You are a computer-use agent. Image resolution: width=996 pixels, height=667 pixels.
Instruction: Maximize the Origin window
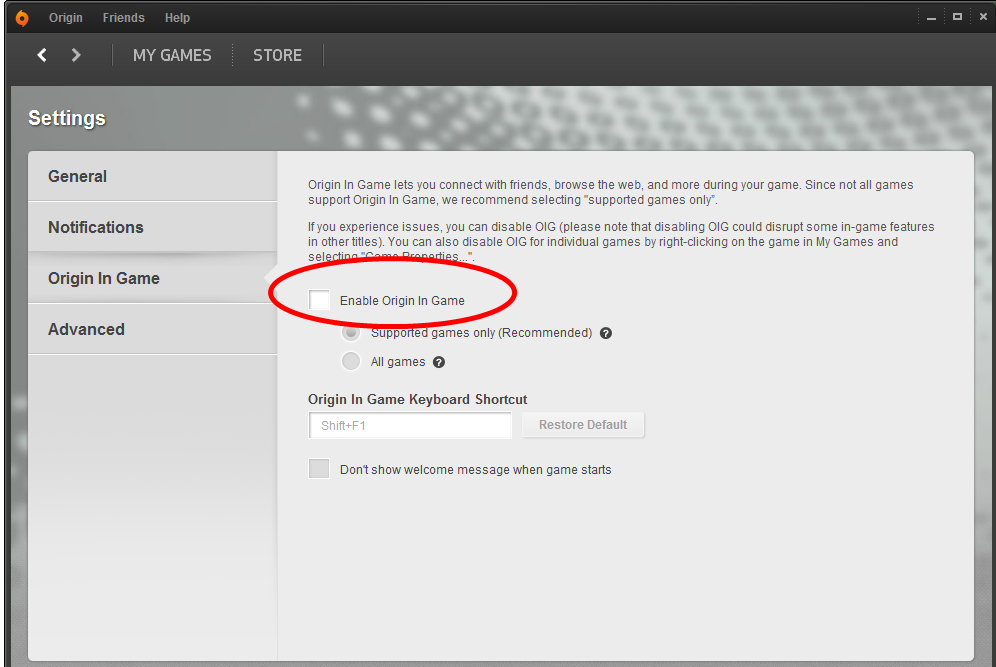957,17
